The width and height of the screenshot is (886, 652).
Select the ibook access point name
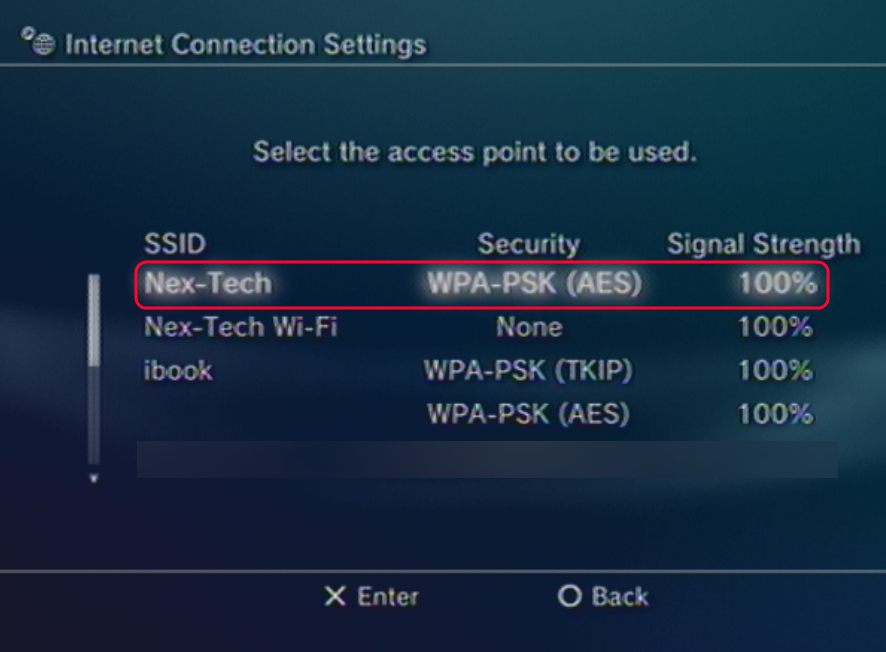pyautogui.click(x=179, y=370)
